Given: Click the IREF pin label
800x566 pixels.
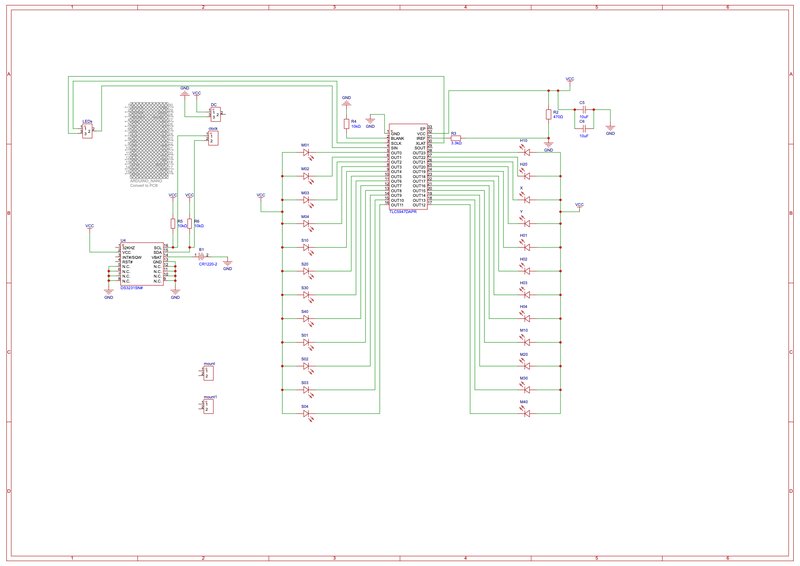Looking at the screenshot, I should click(x=421, y=138).
